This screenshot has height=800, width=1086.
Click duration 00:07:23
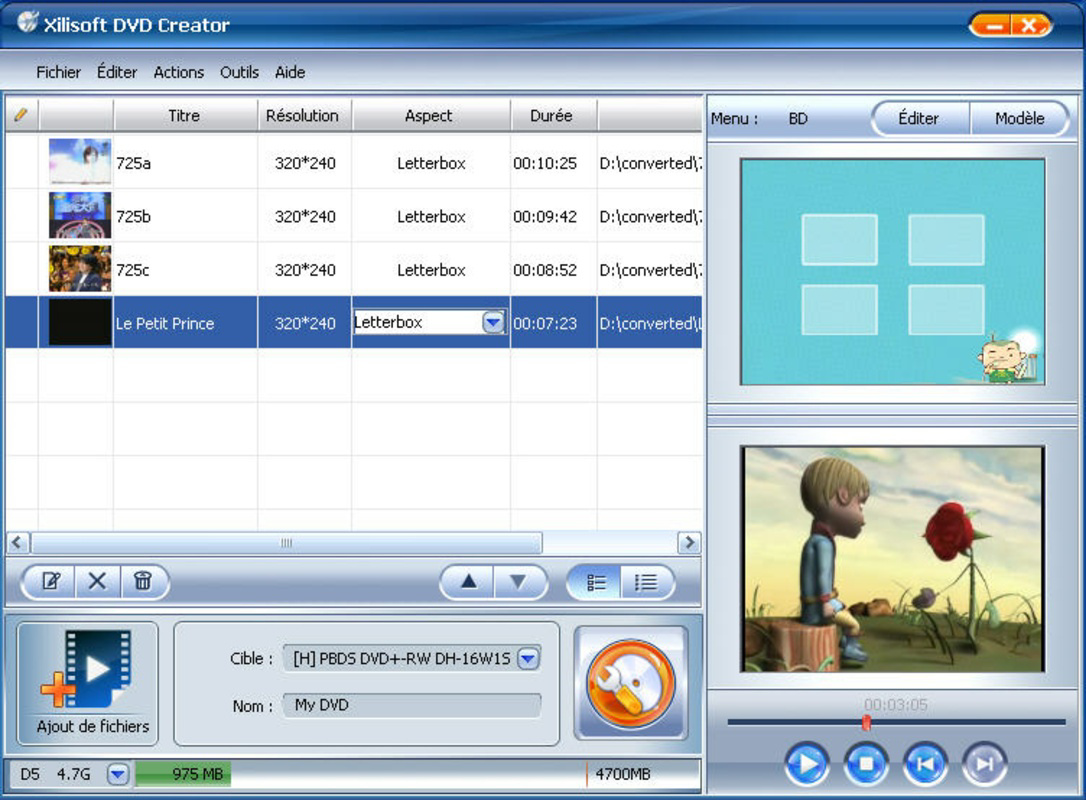click(545, 323)
